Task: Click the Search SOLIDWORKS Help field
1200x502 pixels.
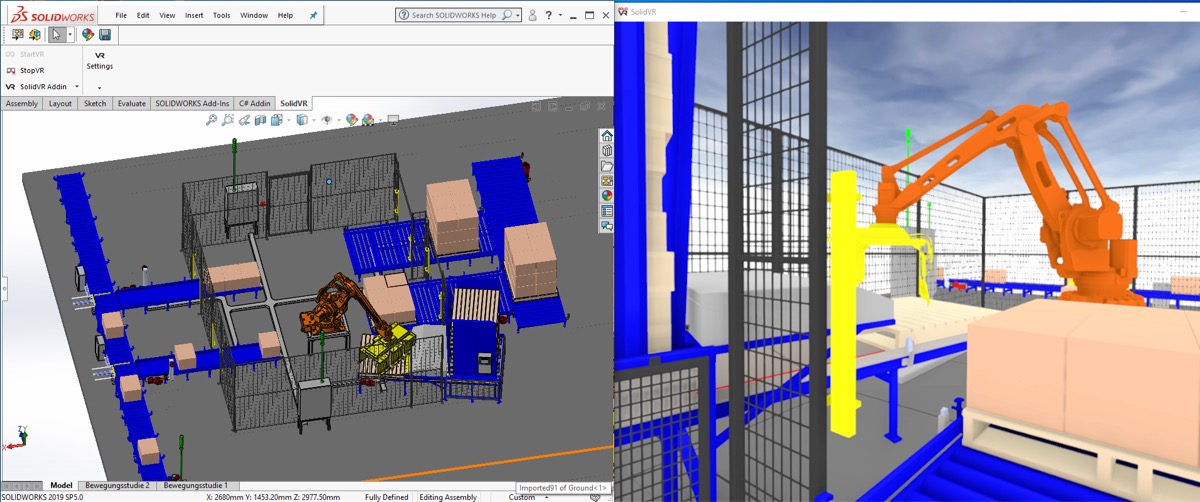Action: (x=455, y=15)
